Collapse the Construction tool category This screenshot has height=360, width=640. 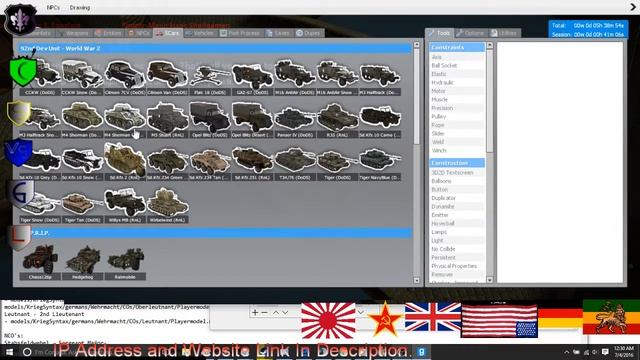457,163
